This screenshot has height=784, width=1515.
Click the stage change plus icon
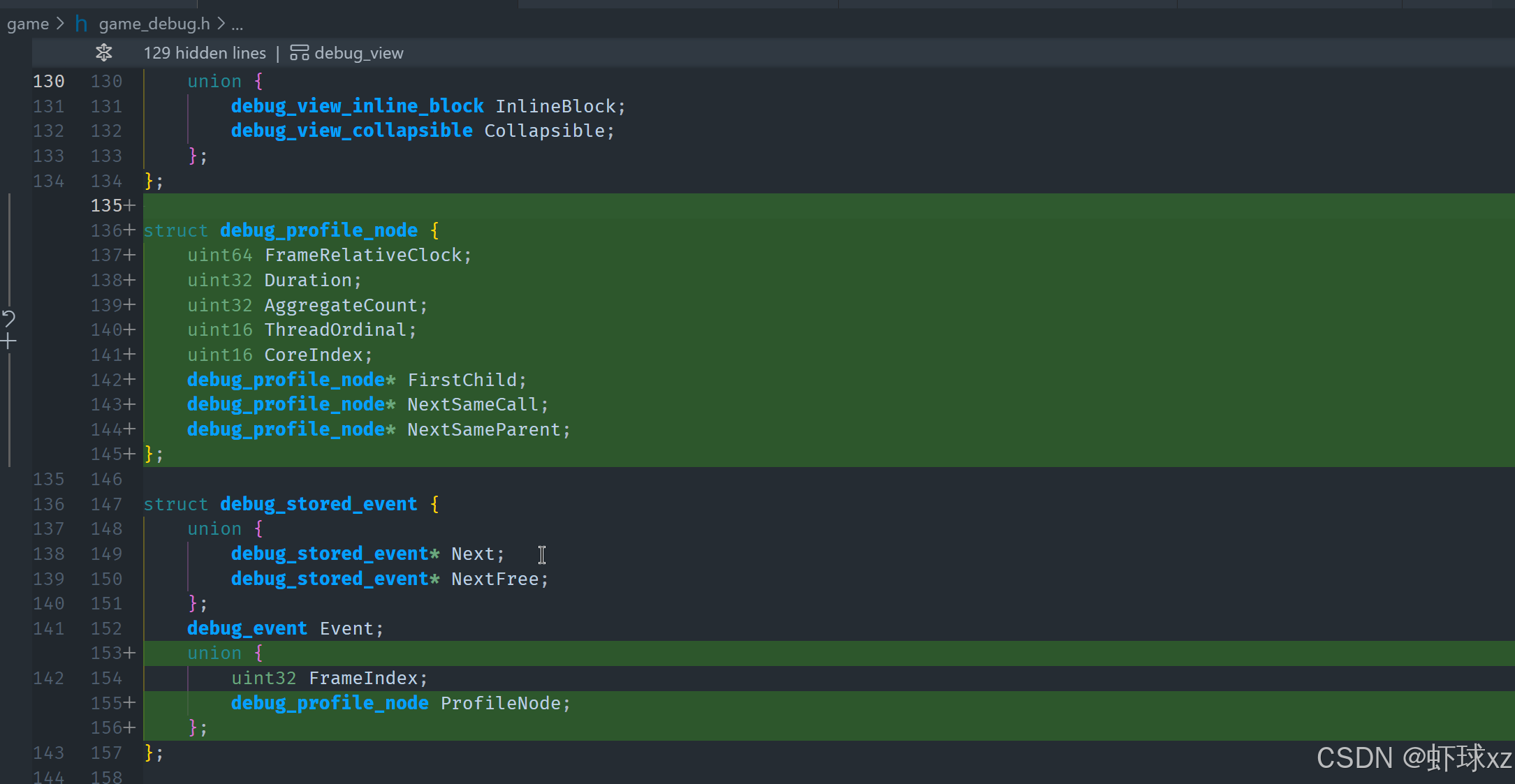[8, 341]
